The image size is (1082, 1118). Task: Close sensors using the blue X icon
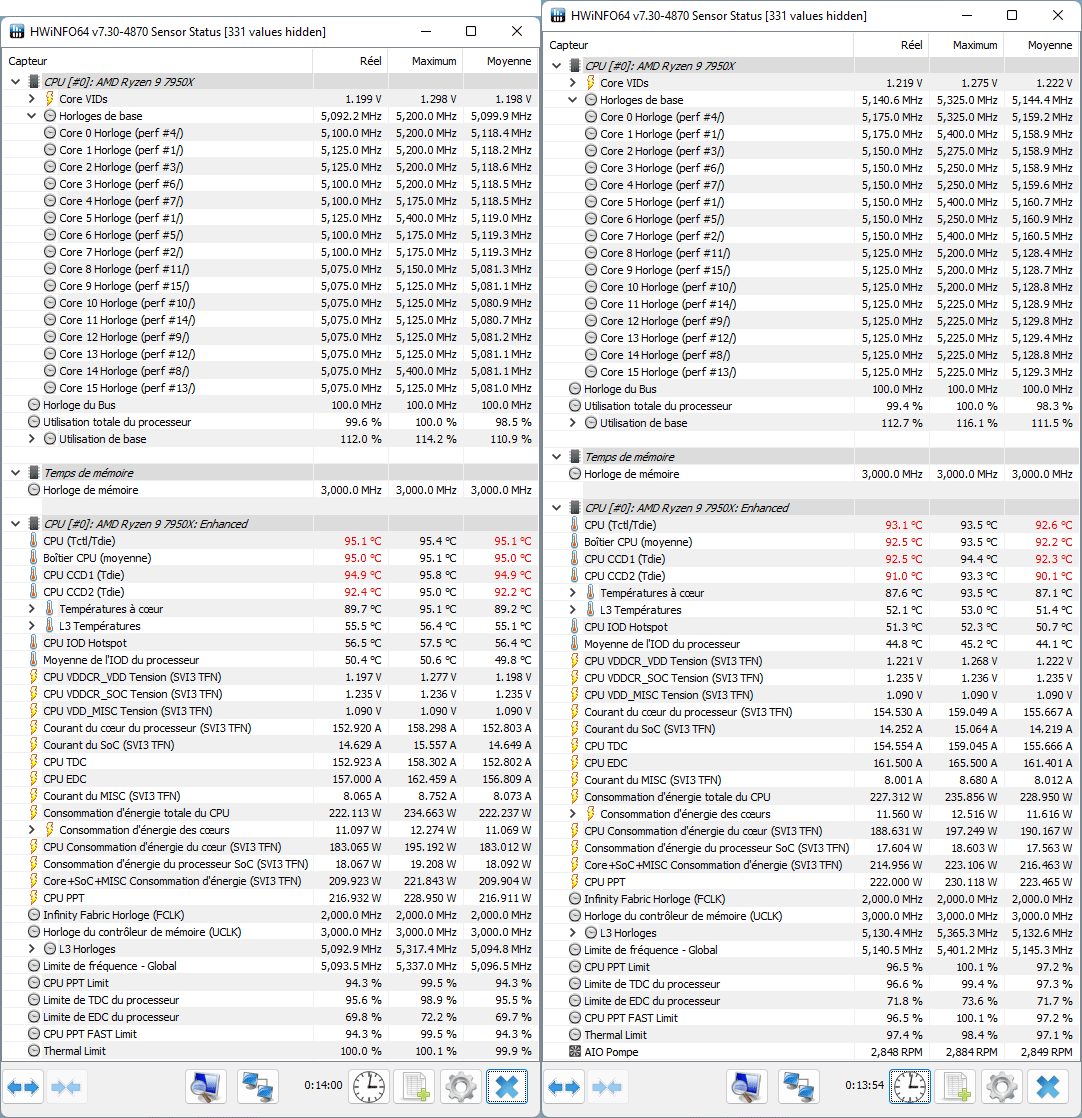point(506,1087)
